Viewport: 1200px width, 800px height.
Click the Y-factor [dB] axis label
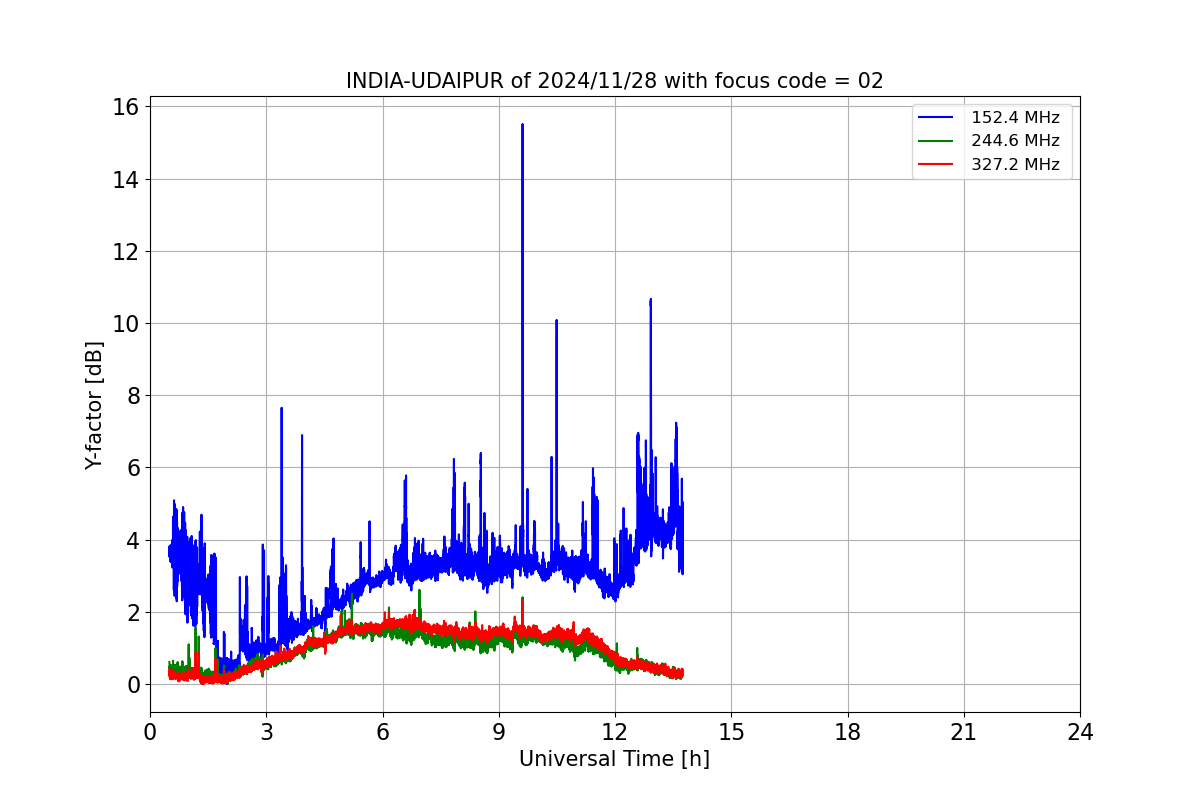click(x=95, y=405)
